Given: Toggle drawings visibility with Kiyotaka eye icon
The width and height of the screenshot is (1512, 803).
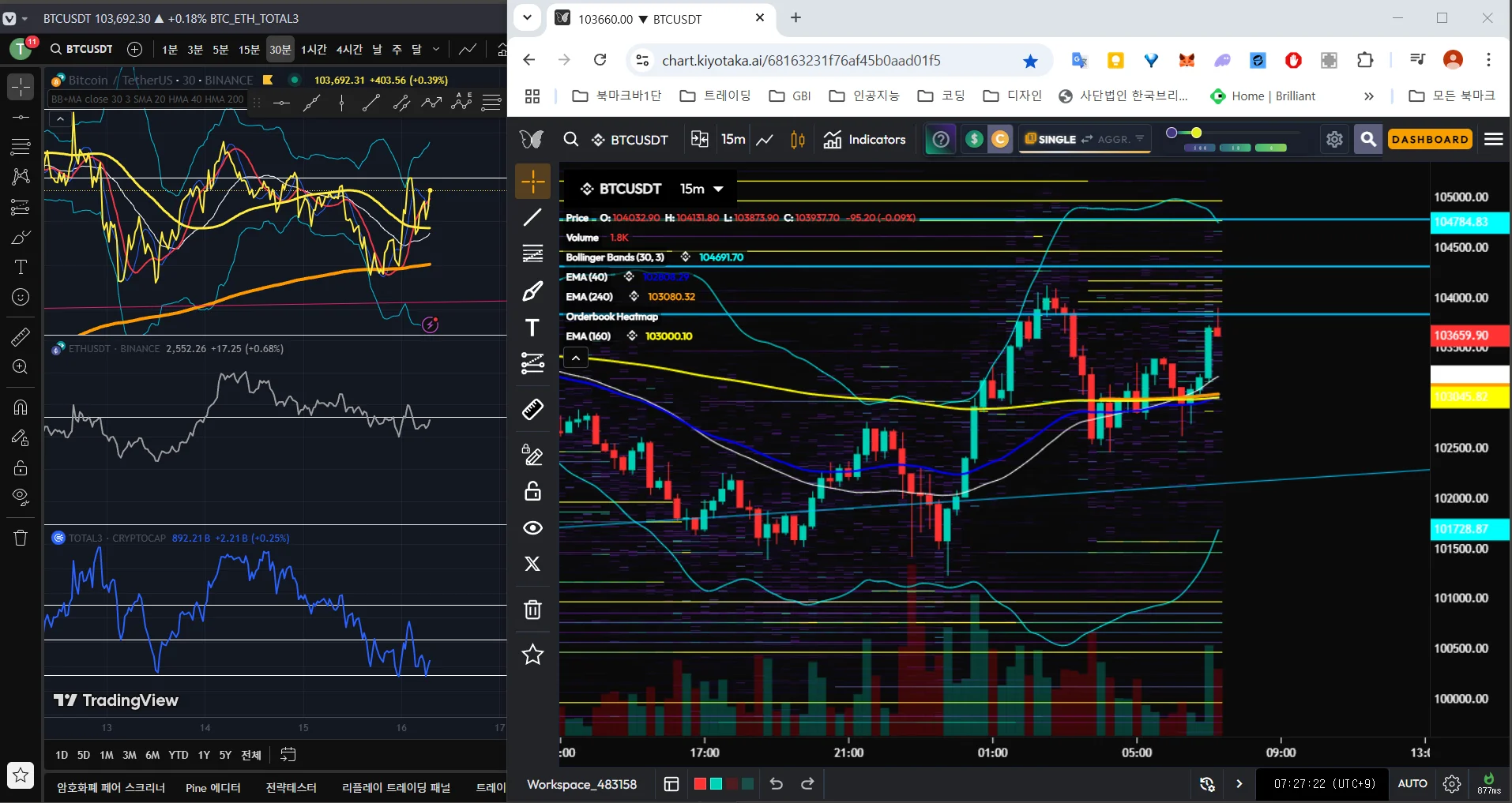Looking at the screenshot, I should pyautogui.click(x=532, y=527).
